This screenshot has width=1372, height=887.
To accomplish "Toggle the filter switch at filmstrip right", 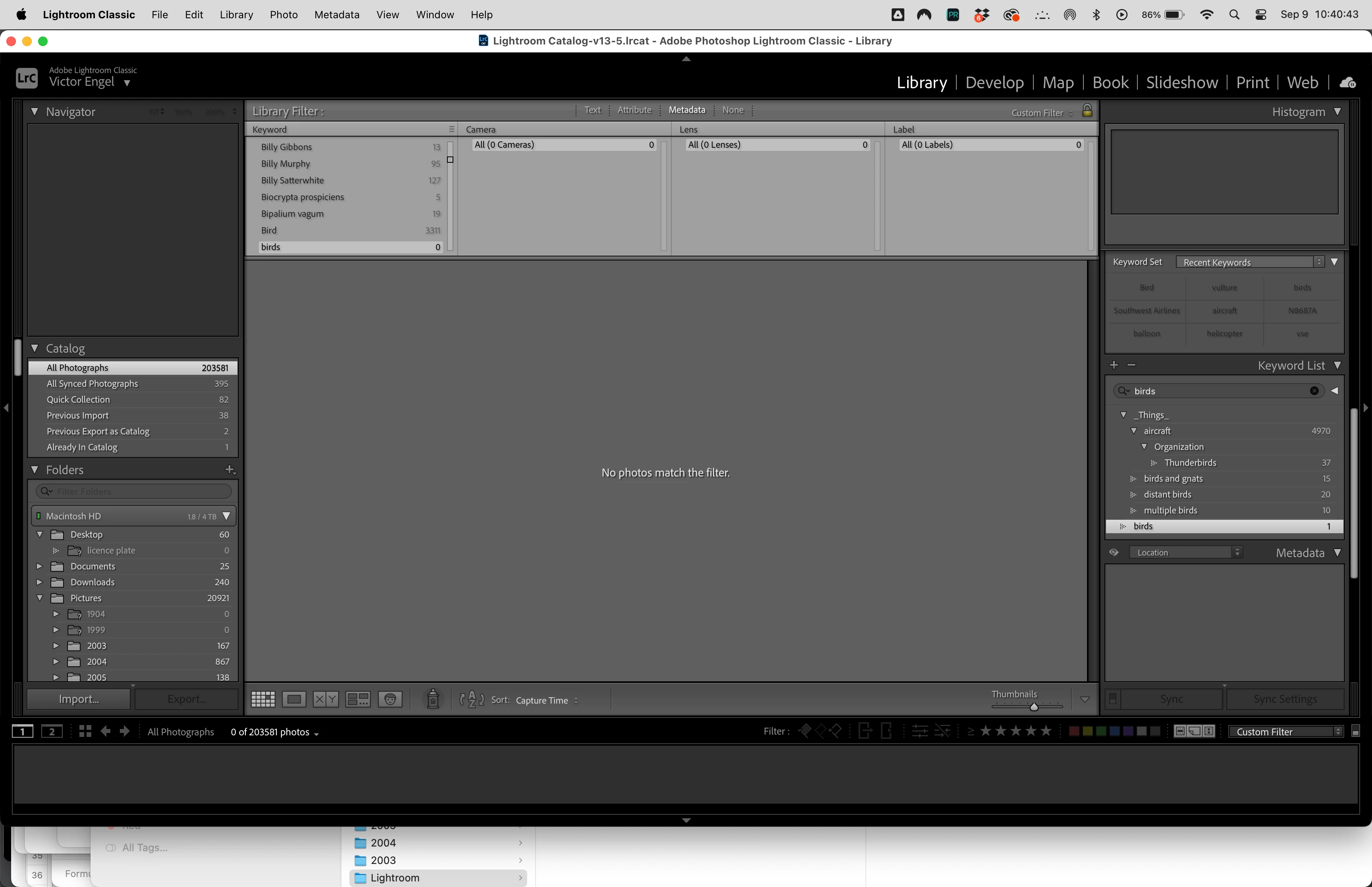I will pyautogui.click(x=1355, y=731).
